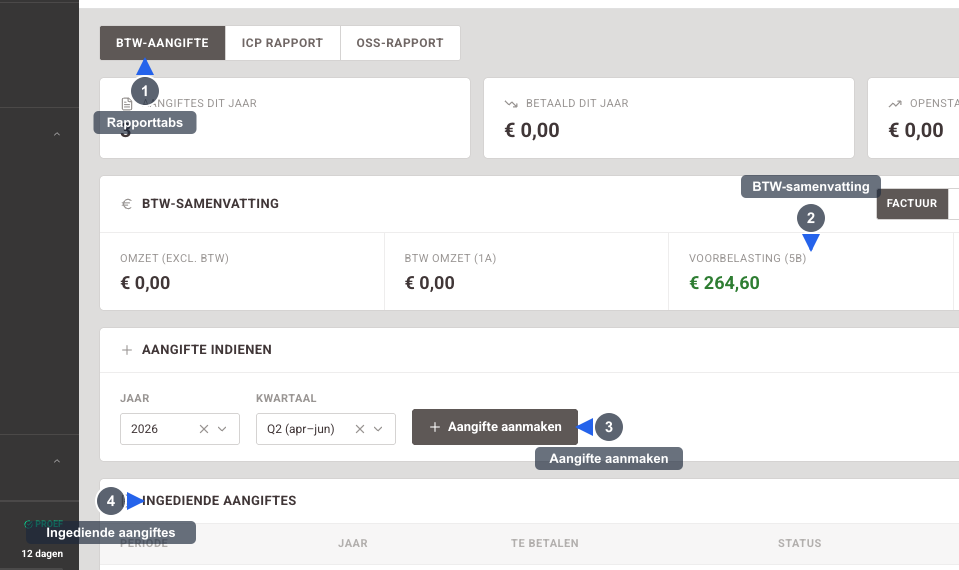Collapse the upper sidebar section chevron
959x570 pixels.
click(x=57, y=134)
